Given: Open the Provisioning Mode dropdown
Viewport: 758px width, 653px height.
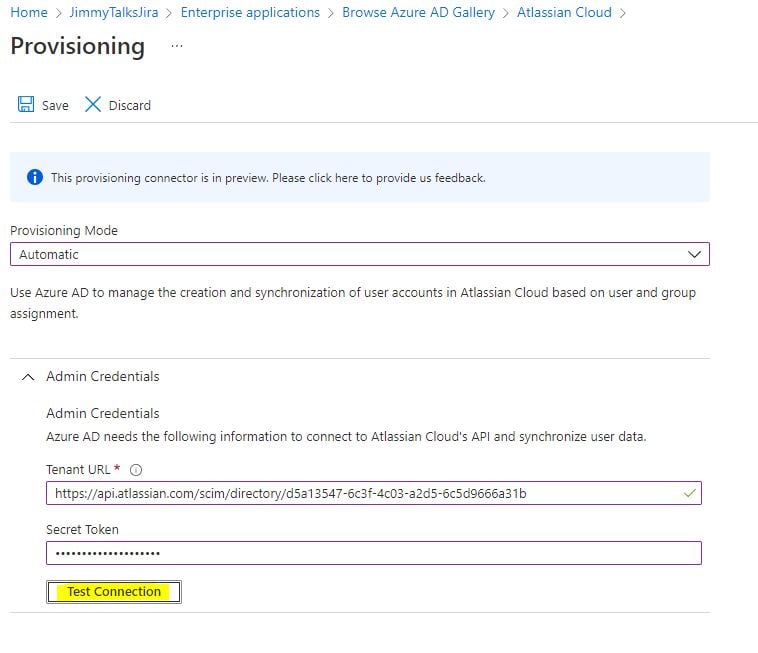Looking at the screenshot, I should (x=360, y=254).
